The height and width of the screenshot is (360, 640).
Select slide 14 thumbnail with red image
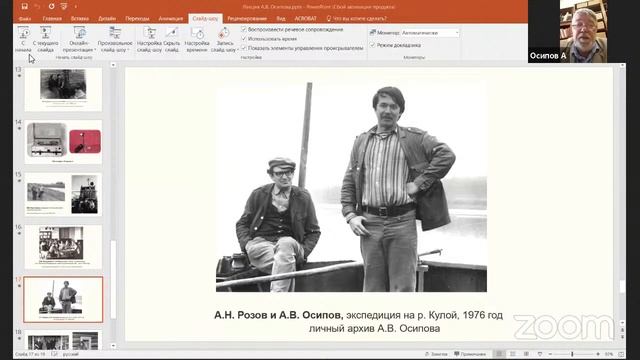63,142
